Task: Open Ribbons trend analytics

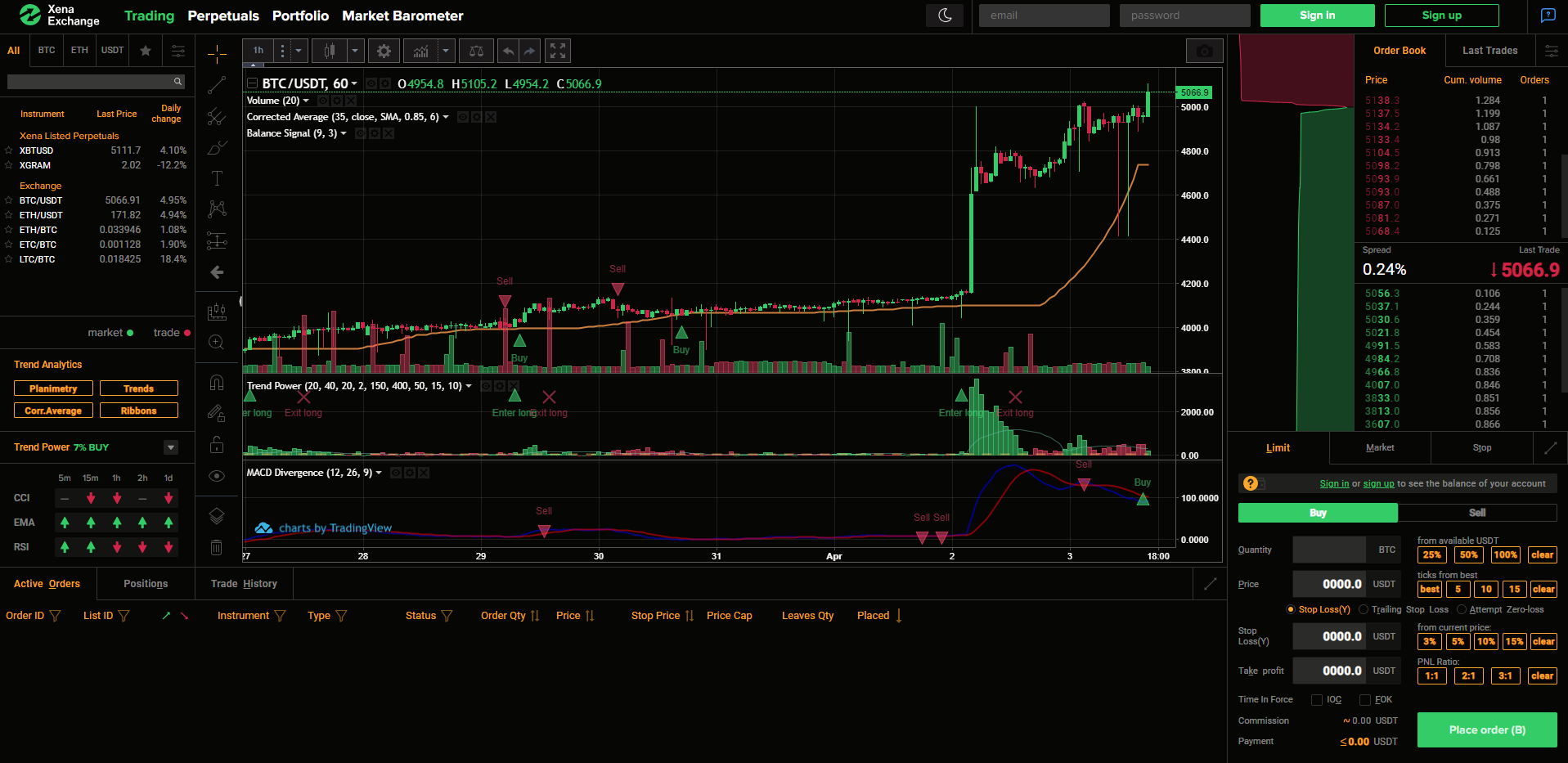Action: [x=139, y=411]
